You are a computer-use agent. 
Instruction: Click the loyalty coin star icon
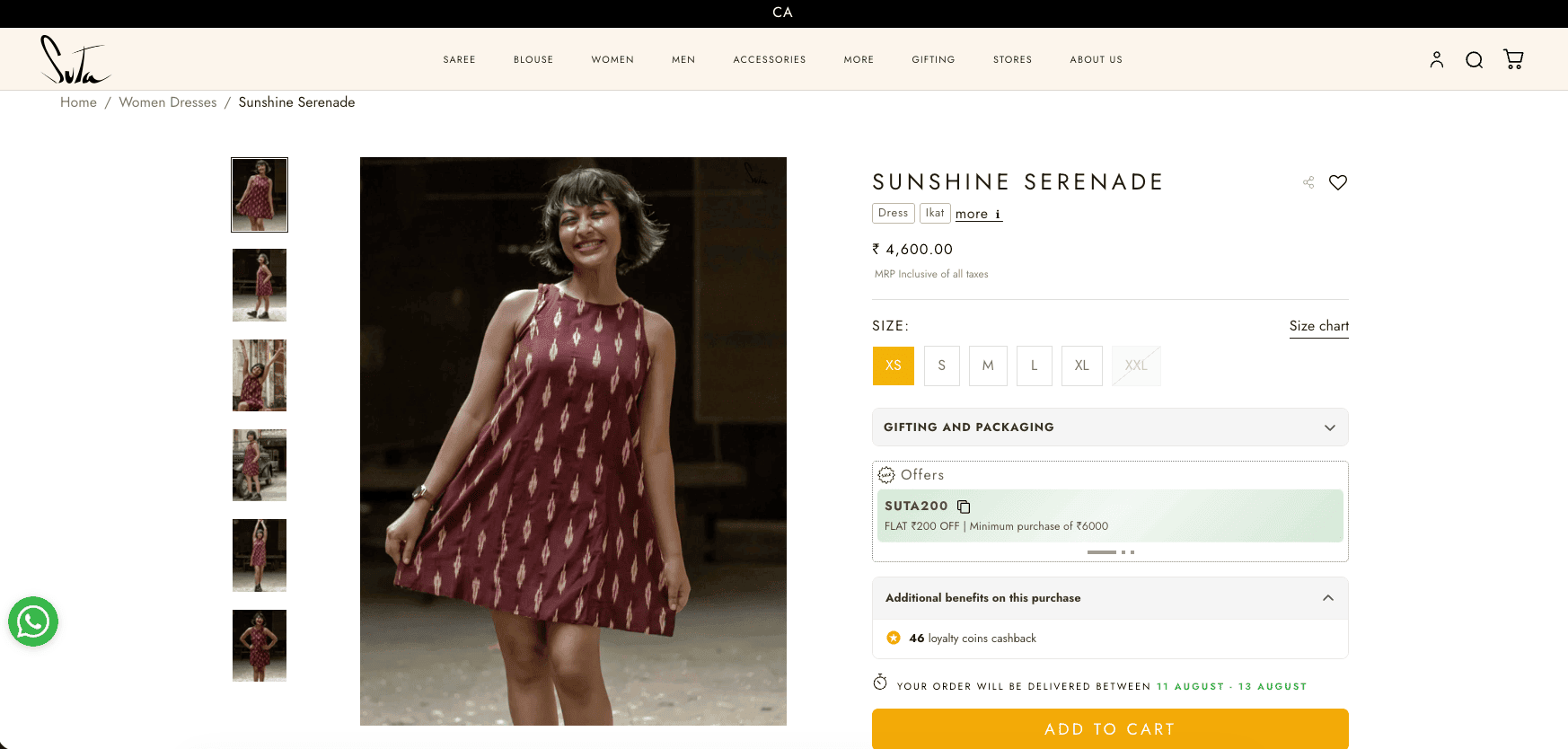click(894, 639)
